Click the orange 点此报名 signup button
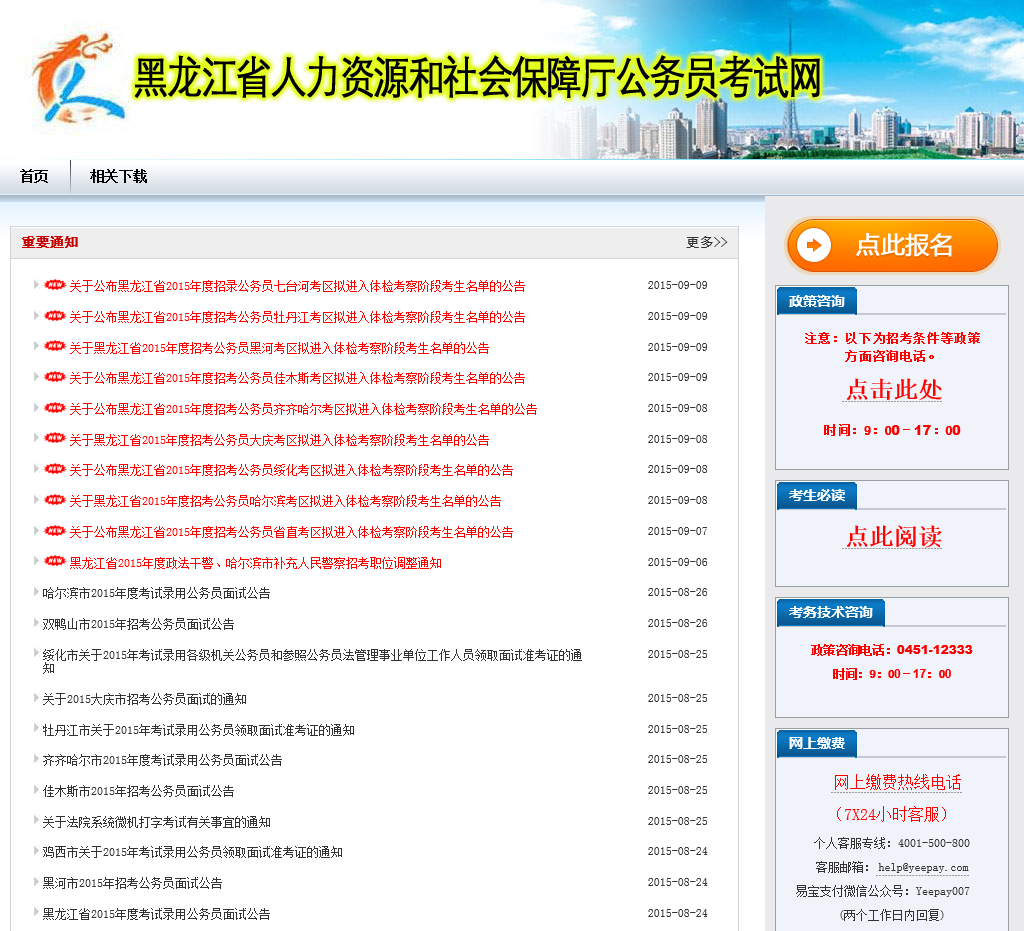The width and height of the screenshot is (1024, 931). (x=893, y=245)
